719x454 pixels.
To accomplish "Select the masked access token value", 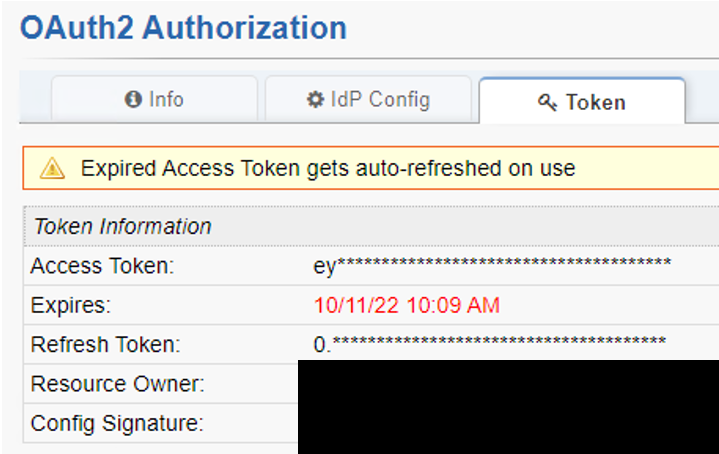I will 492,266.
